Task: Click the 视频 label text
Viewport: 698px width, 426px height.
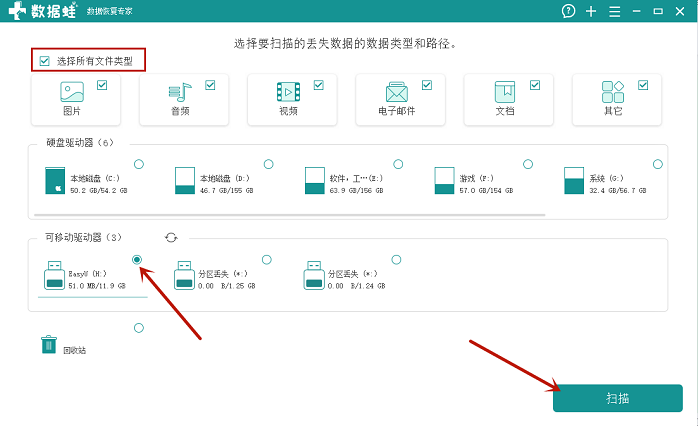Action: 288,111
